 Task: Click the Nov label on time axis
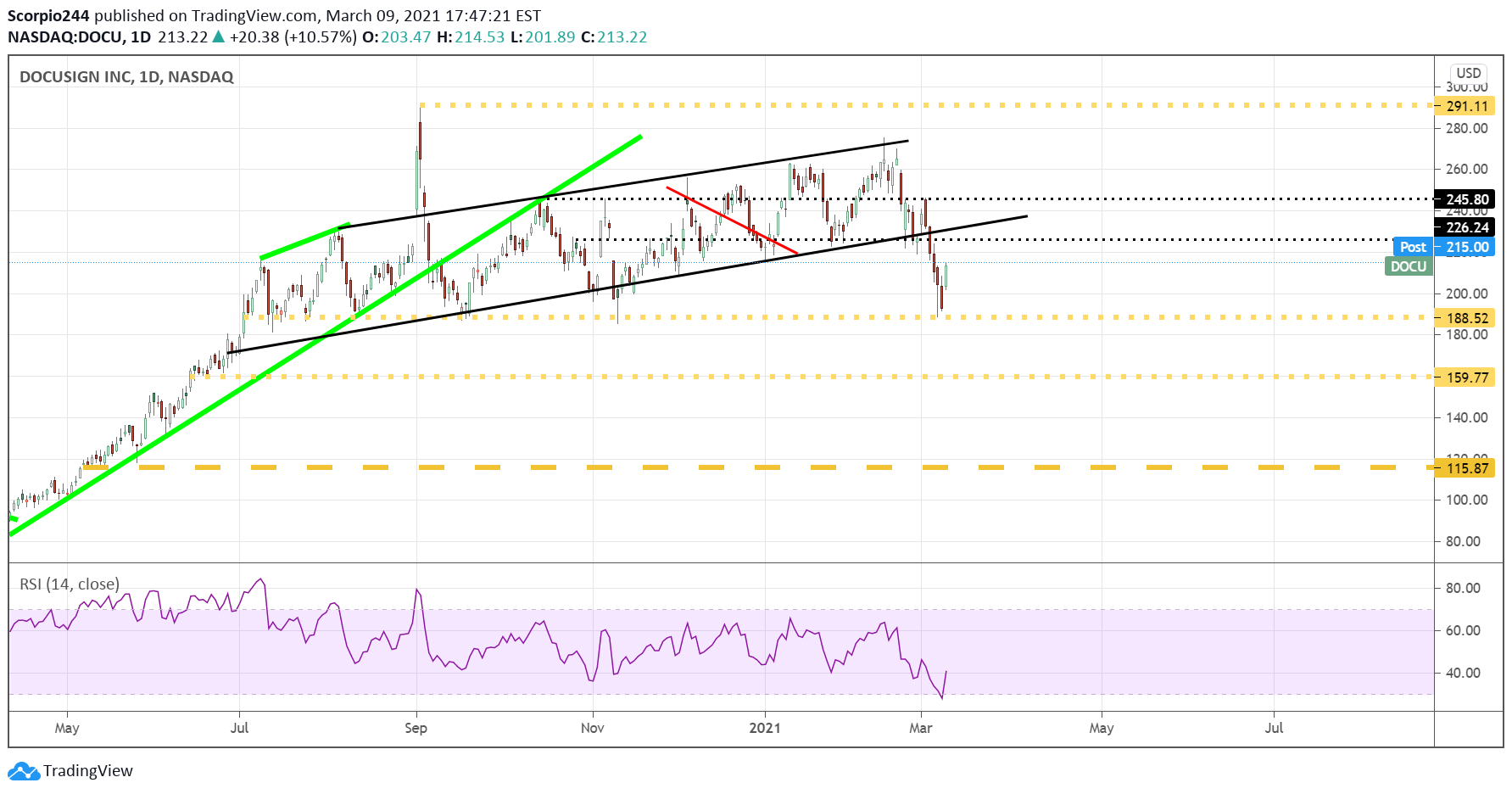coord(593,728)
